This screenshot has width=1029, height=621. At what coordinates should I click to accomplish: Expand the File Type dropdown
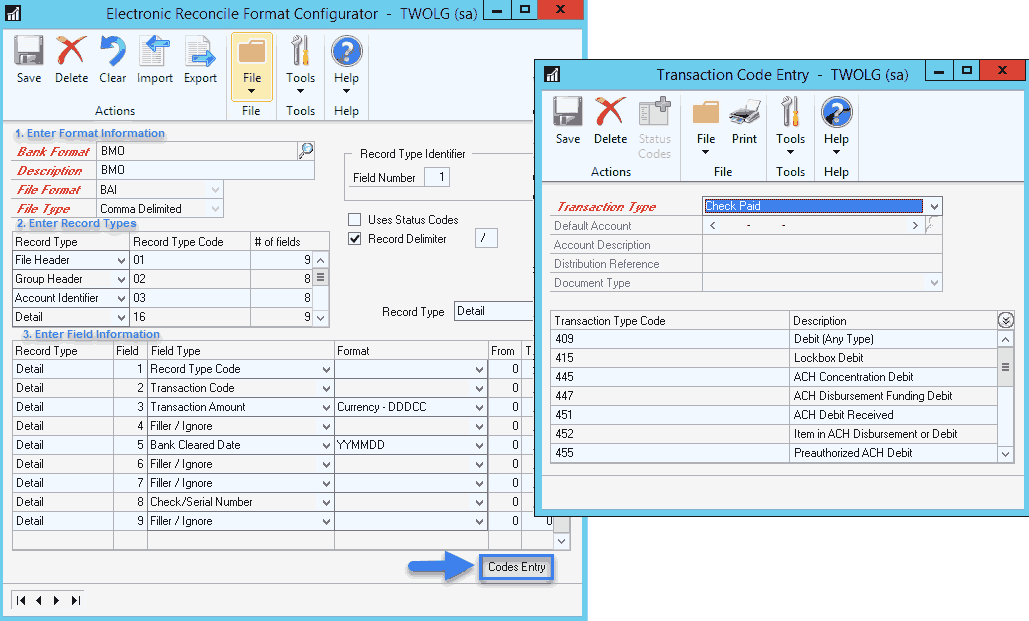[215, 209]
